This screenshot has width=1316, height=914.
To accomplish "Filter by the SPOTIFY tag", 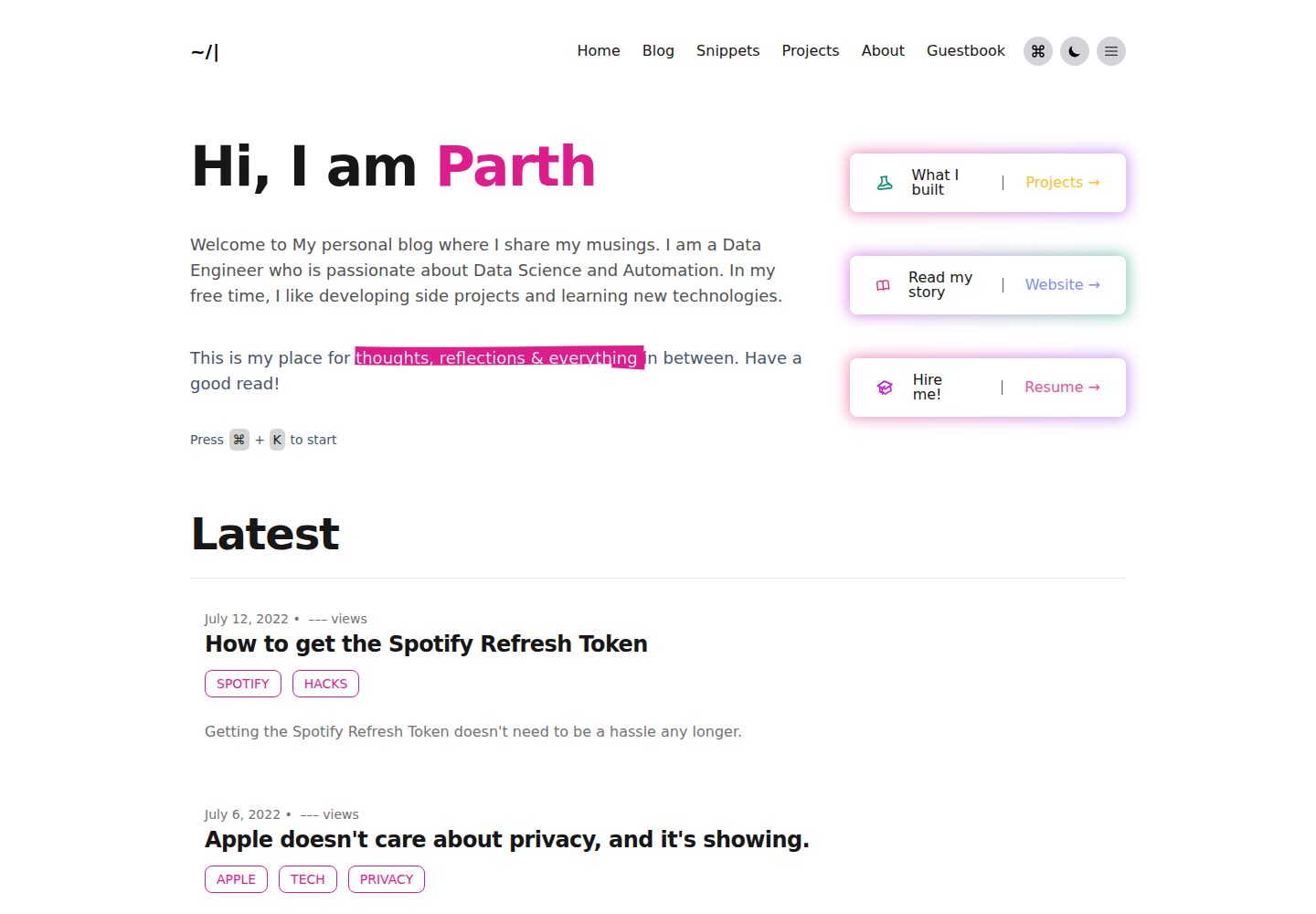I will tap(243, 684).
